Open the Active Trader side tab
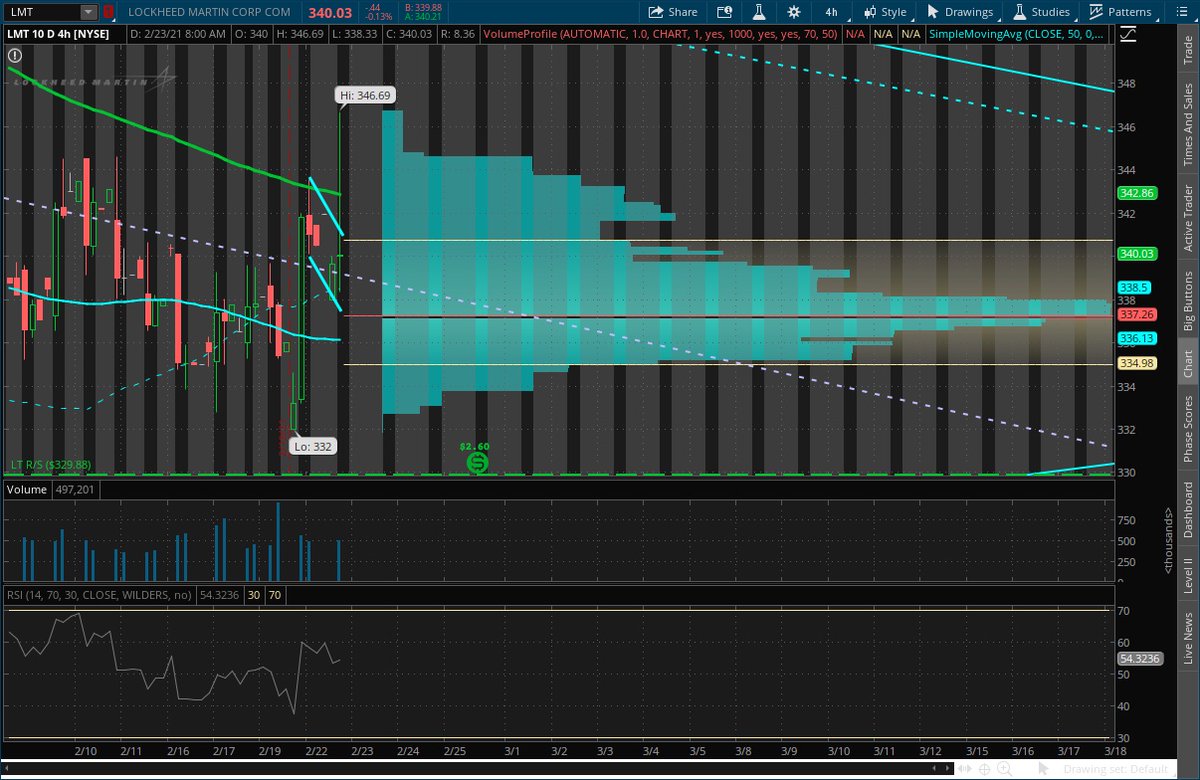 tap(1187, 217)
